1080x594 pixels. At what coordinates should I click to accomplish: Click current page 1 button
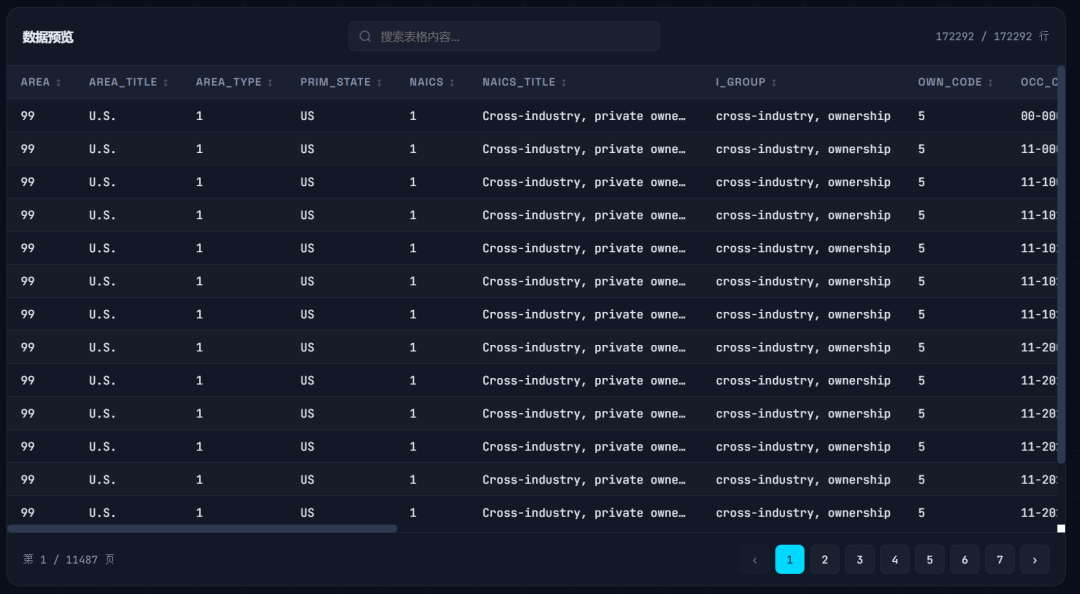(x=789, y=560)
